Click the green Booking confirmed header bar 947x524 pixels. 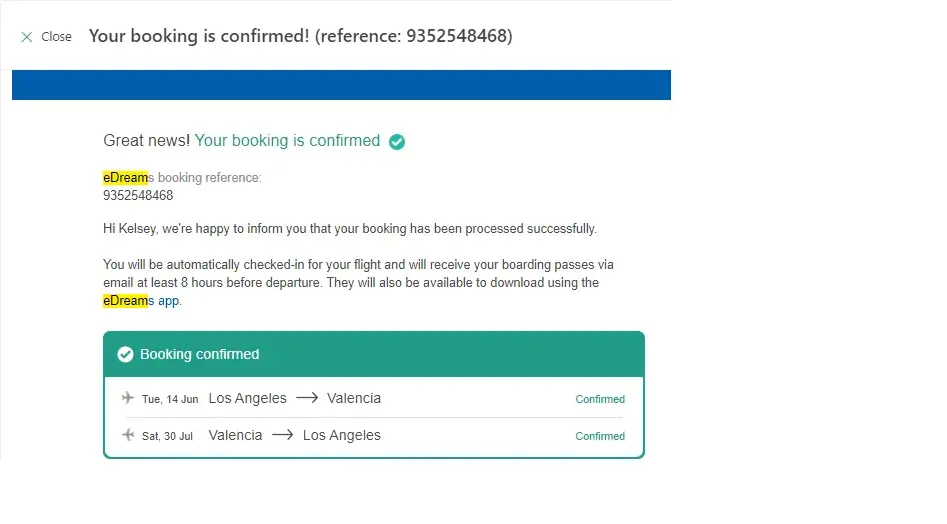(400, 354)
